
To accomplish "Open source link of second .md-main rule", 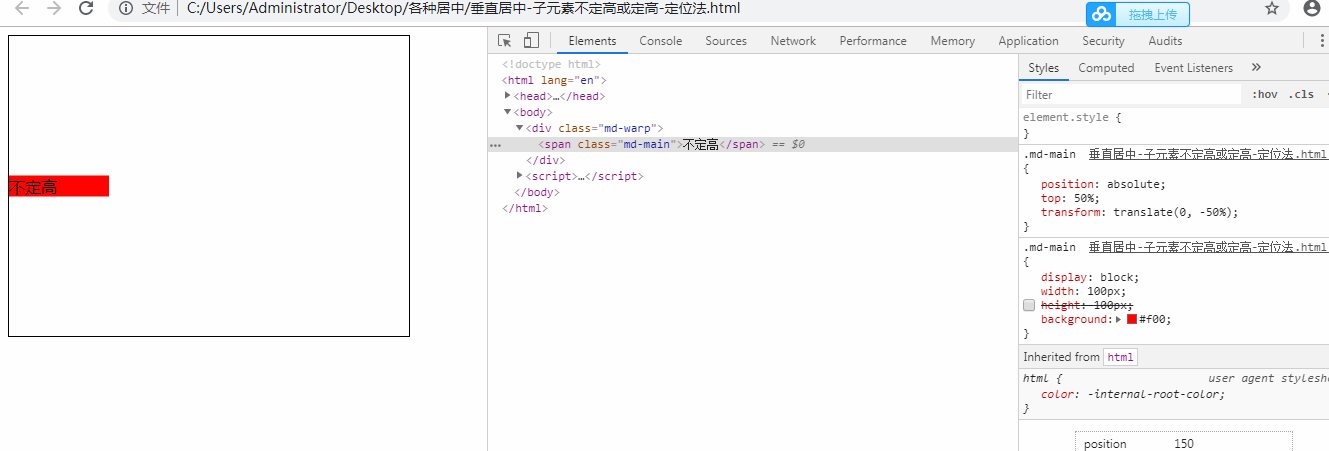I will click(x=1208, y=247).
